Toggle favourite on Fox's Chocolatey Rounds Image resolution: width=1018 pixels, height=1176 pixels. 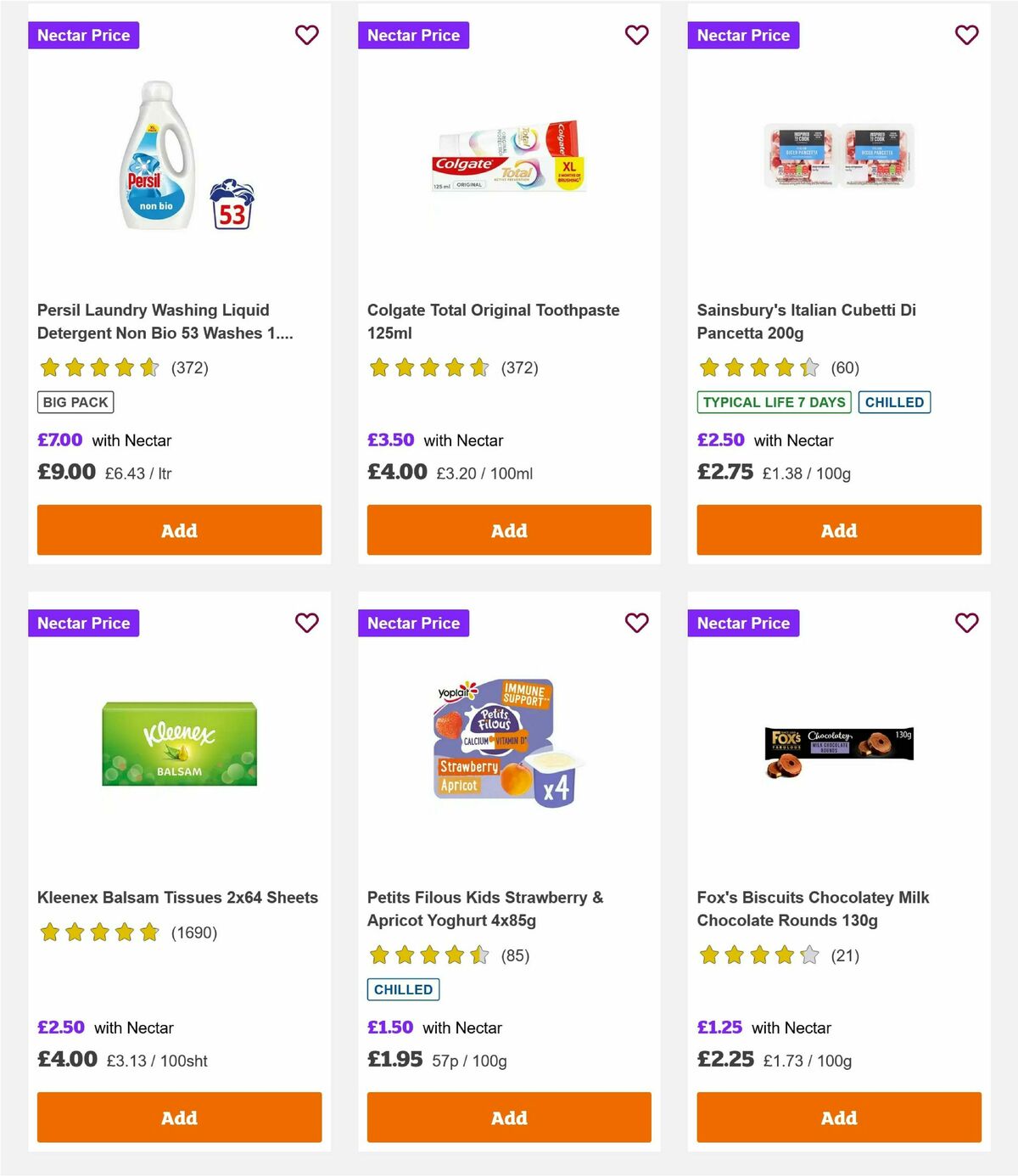(x=966, y=623)
